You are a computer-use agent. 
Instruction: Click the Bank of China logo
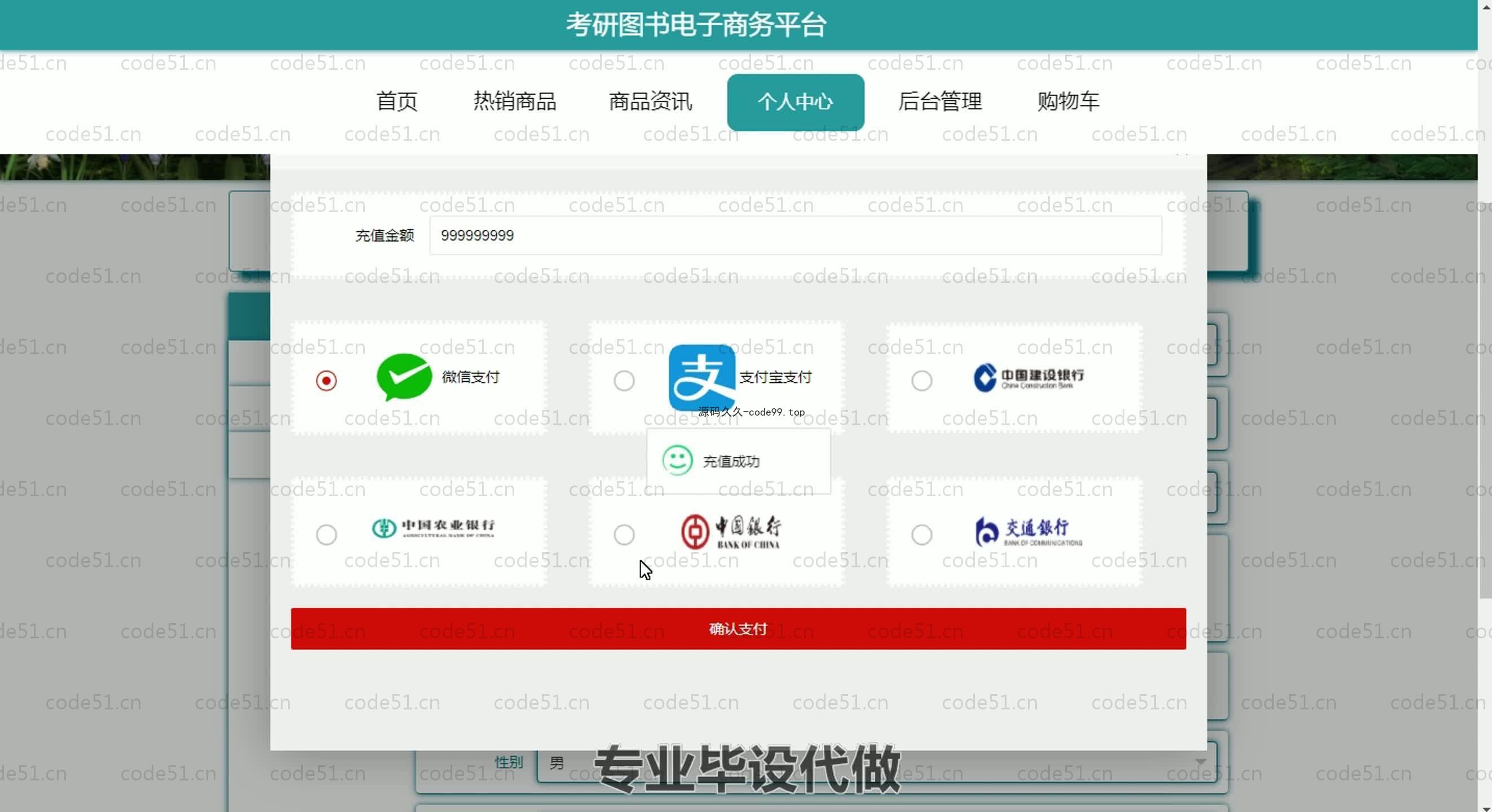click(731, 532)
